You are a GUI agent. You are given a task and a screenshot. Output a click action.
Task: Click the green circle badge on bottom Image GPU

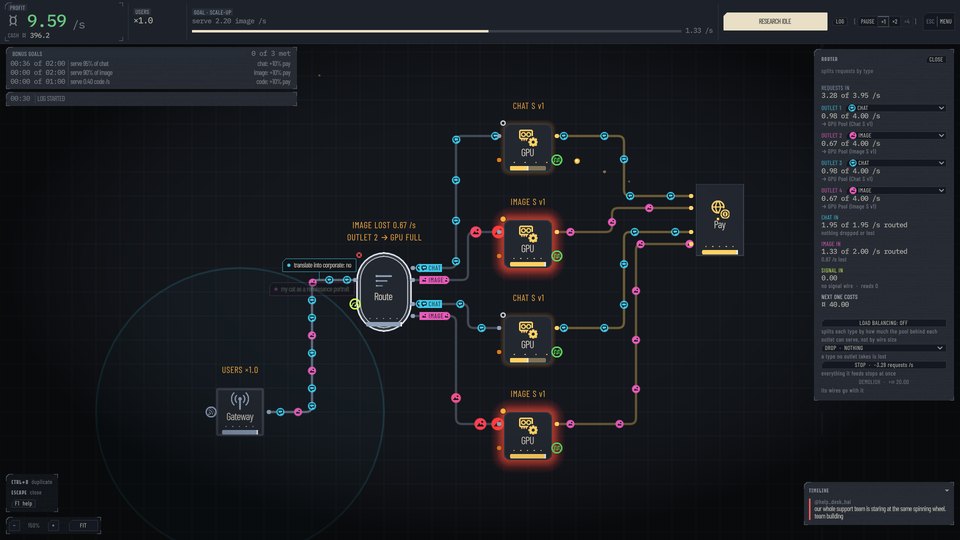(557, 448)
